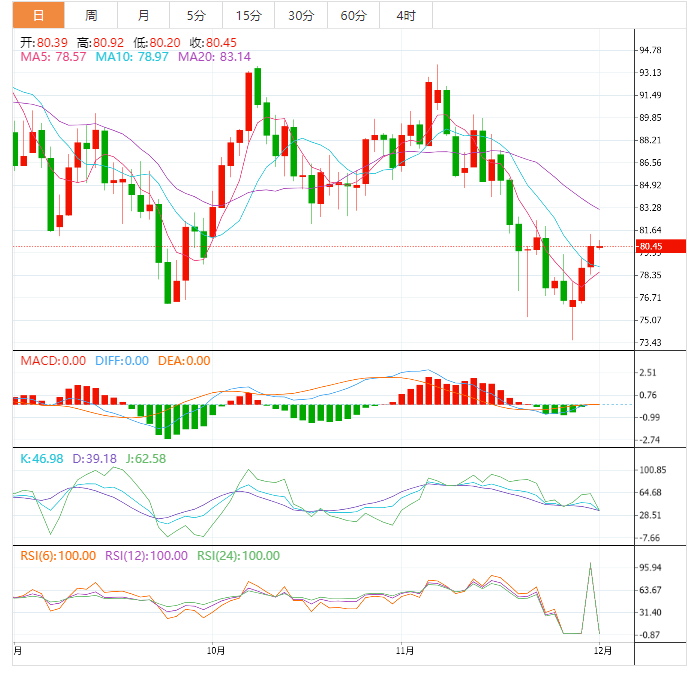Image resolution: width=699 pixels, height=673 pixels.
Task: Switch to the 月 monthly tab
Action: [x=144, y=15]
